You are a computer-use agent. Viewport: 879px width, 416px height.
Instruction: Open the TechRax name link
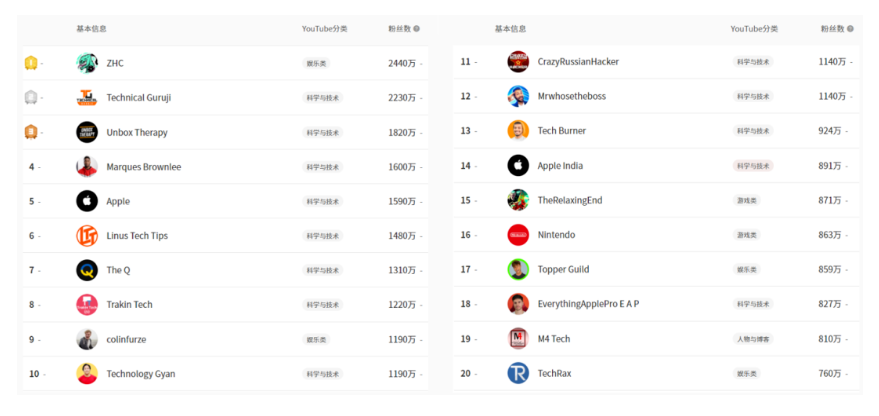tap(554, 373)
